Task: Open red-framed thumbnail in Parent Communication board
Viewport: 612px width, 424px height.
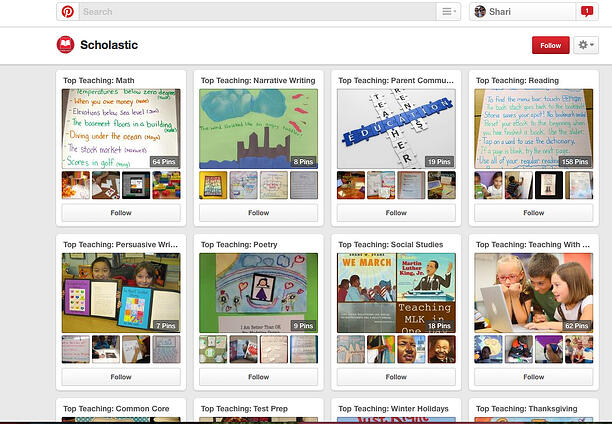Action: [x=411, y=185]
